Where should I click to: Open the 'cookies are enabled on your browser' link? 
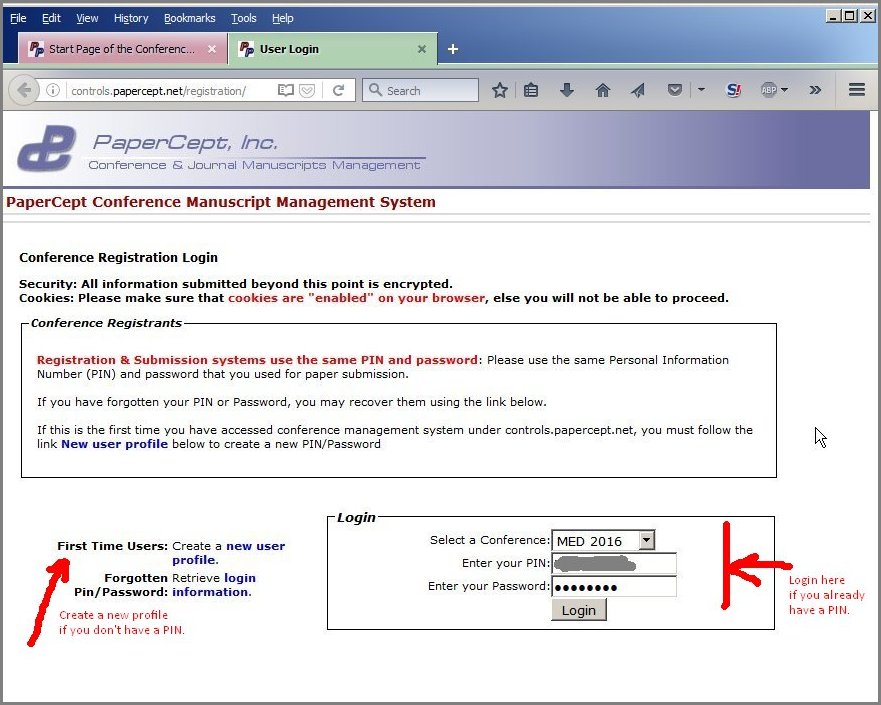coord(356,298)
